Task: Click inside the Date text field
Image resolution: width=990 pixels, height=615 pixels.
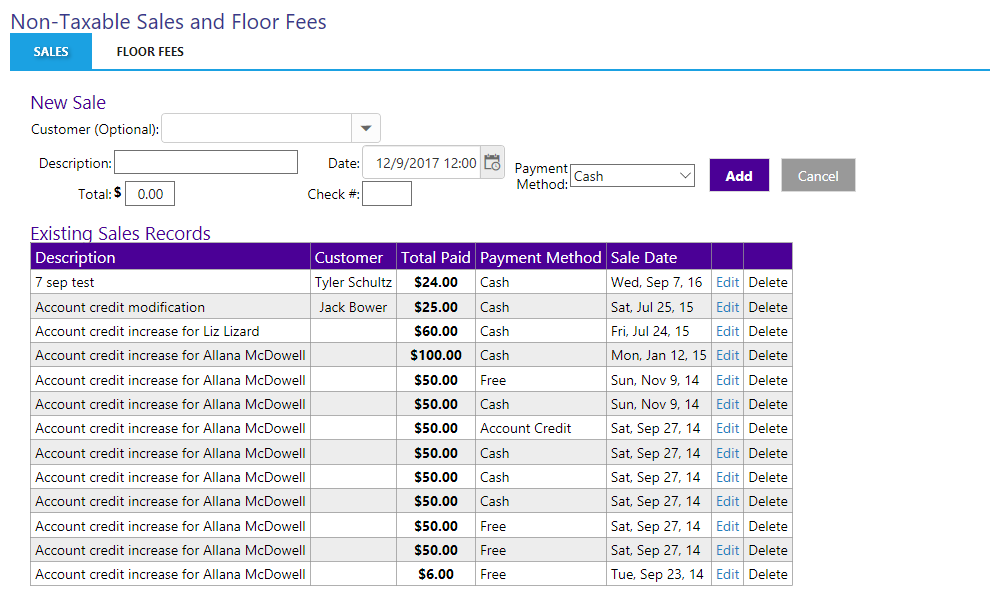Action: click(x=420, y=163)
